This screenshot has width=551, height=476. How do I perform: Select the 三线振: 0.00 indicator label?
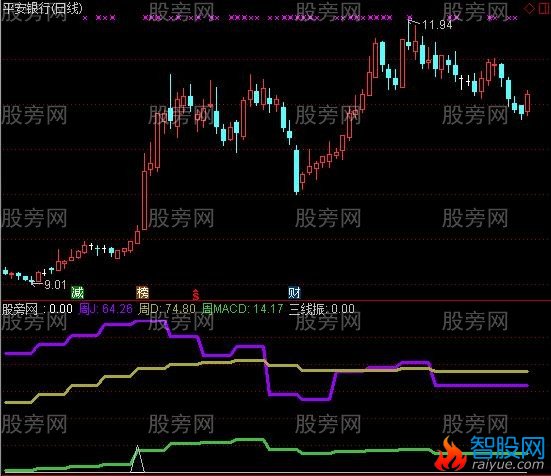[322, 309]
